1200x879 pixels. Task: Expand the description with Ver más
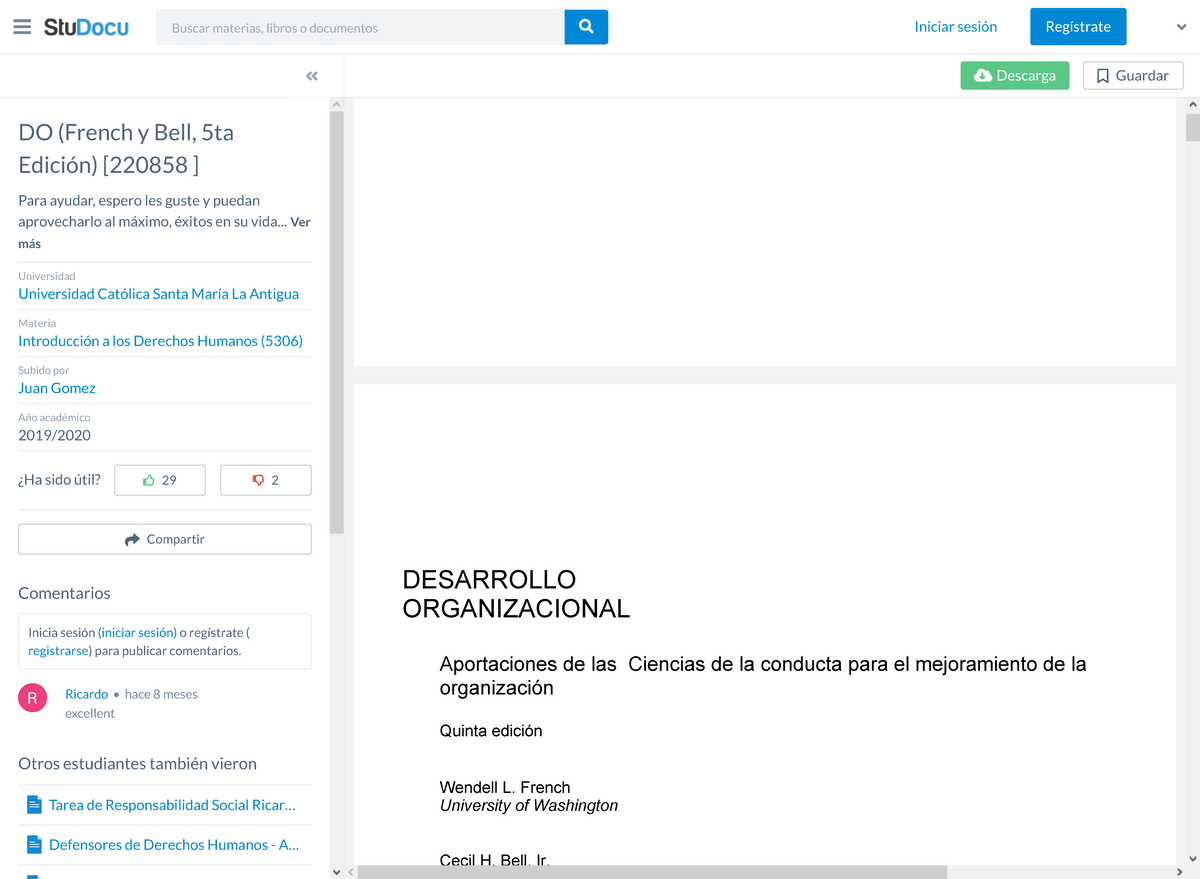click(300, 222)
